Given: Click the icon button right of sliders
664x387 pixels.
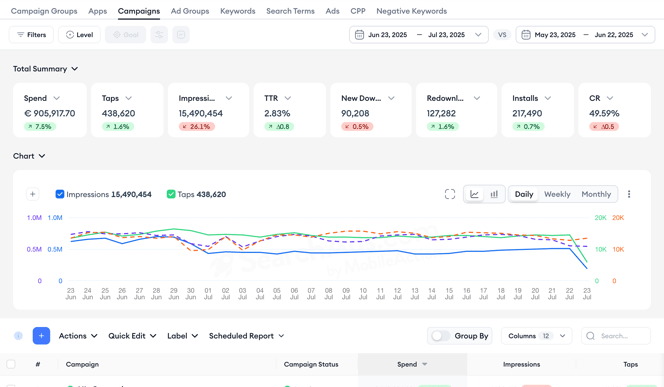Looking at the screenshot, I should point(181,35).
